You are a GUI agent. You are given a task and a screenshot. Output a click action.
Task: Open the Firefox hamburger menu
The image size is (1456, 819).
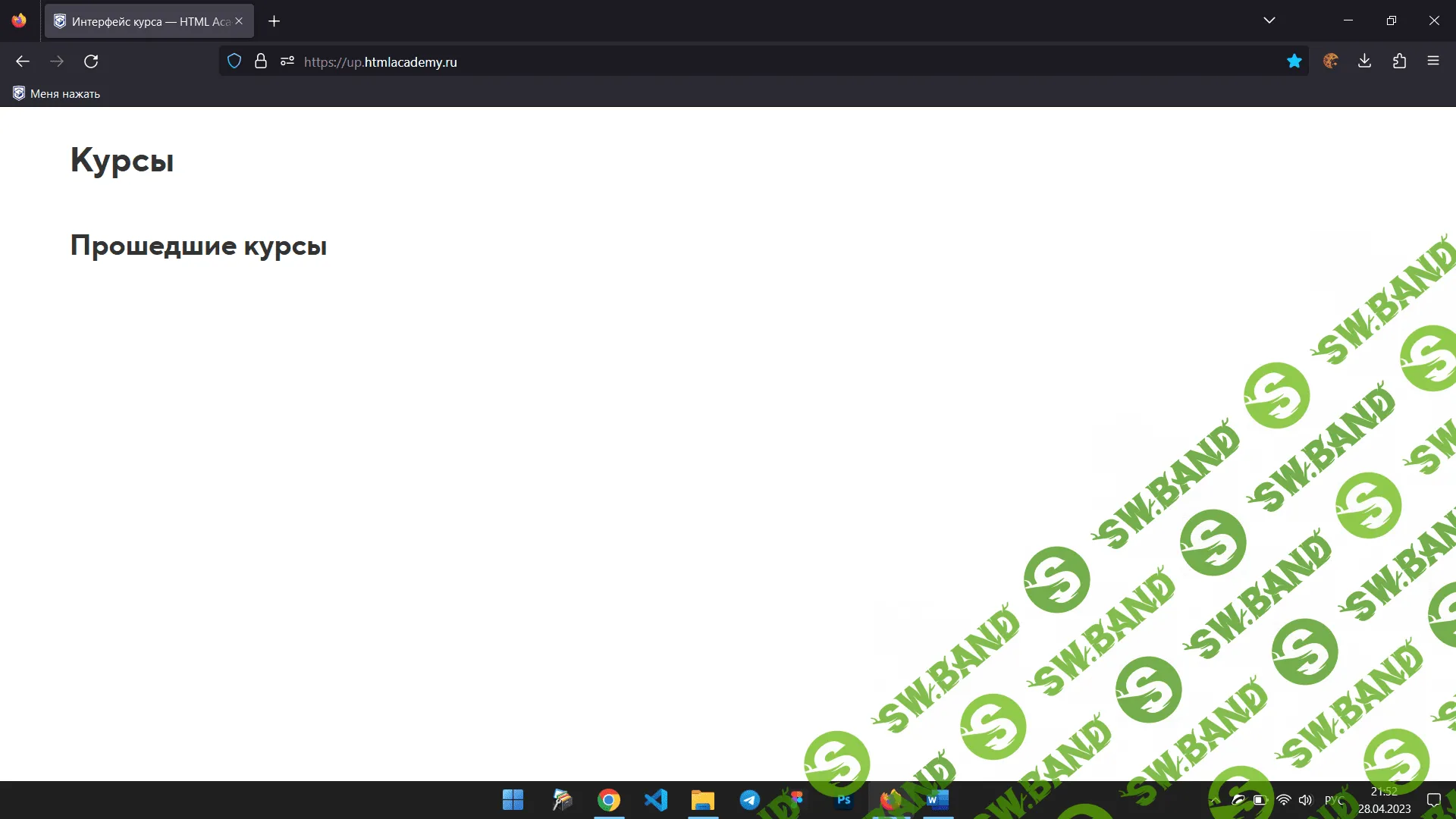(1432, 61)
